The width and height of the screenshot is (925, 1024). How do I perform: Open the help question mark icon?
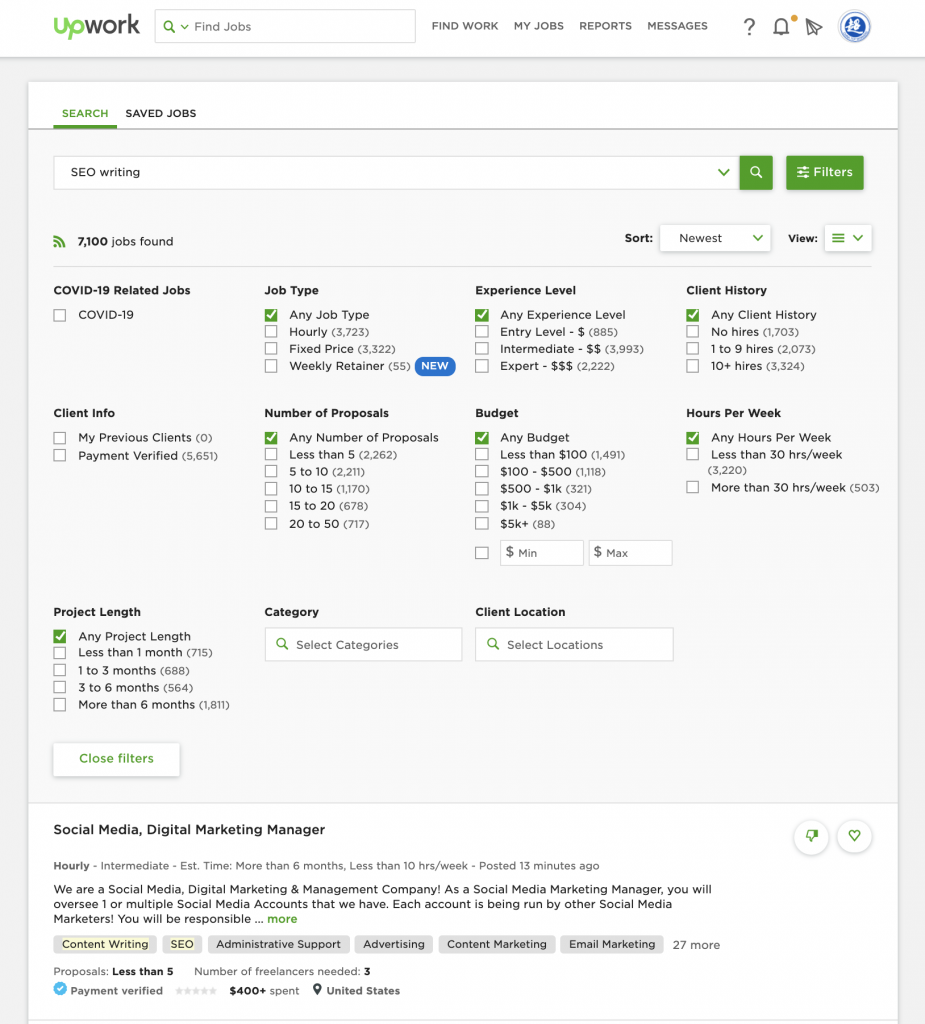[x=749, y=27]
